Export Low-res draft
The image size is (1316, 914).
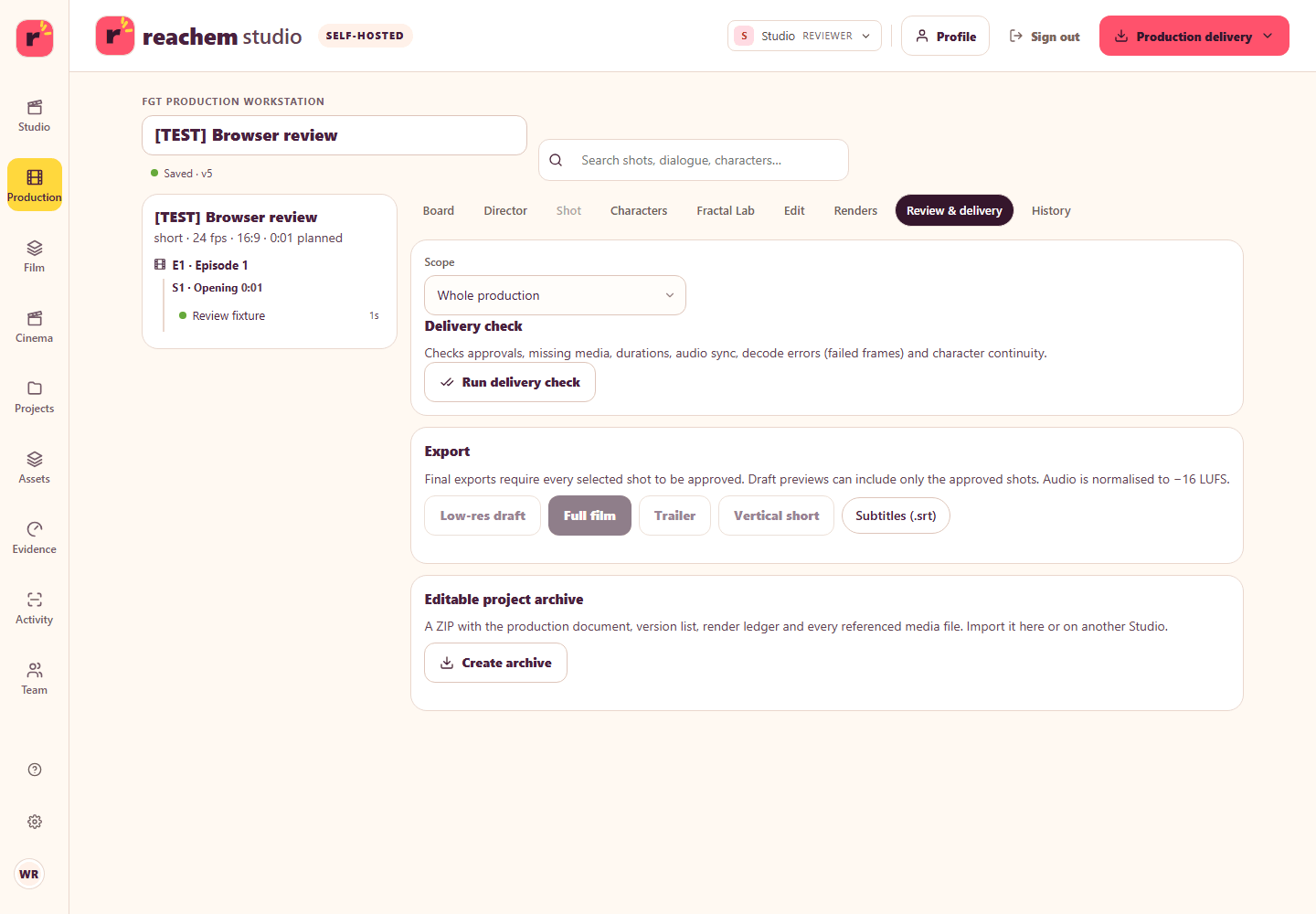tap(483, 515)
